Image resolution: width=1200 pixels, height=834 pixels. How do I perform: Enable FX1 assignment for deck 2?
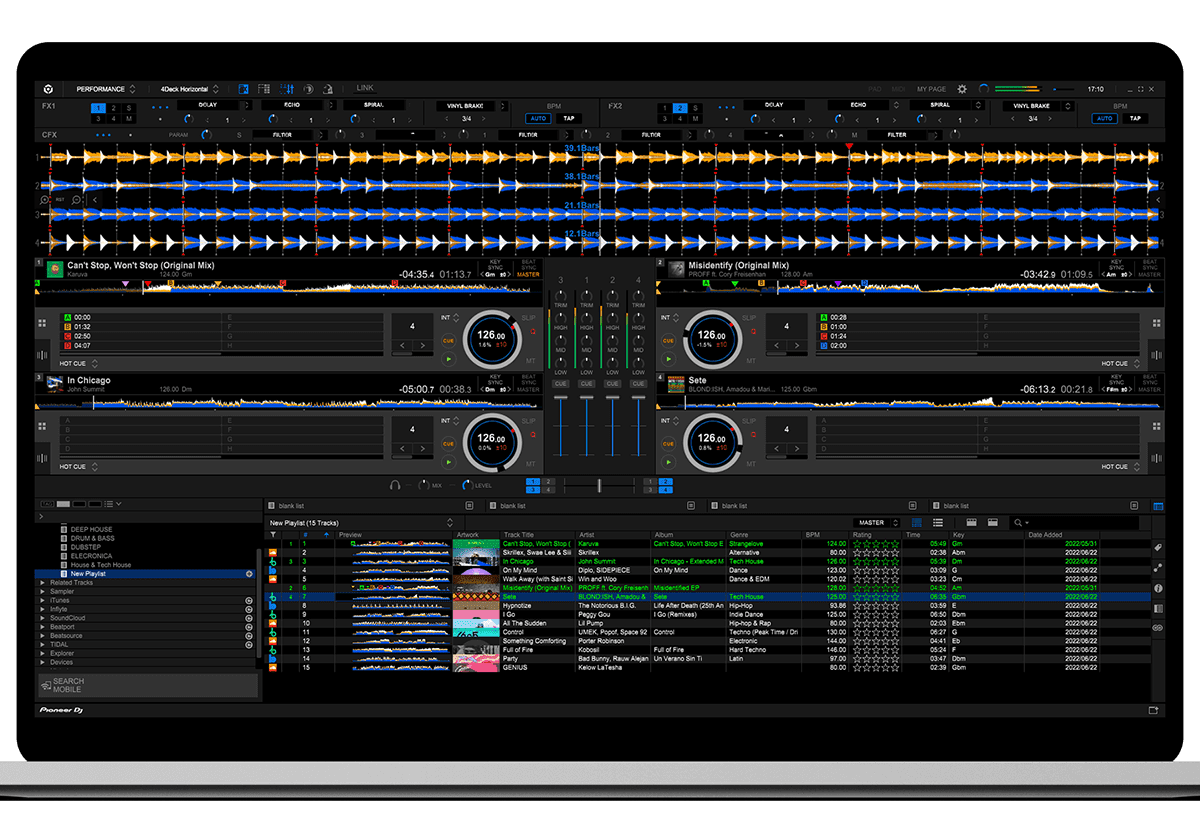tap(113, 108)
